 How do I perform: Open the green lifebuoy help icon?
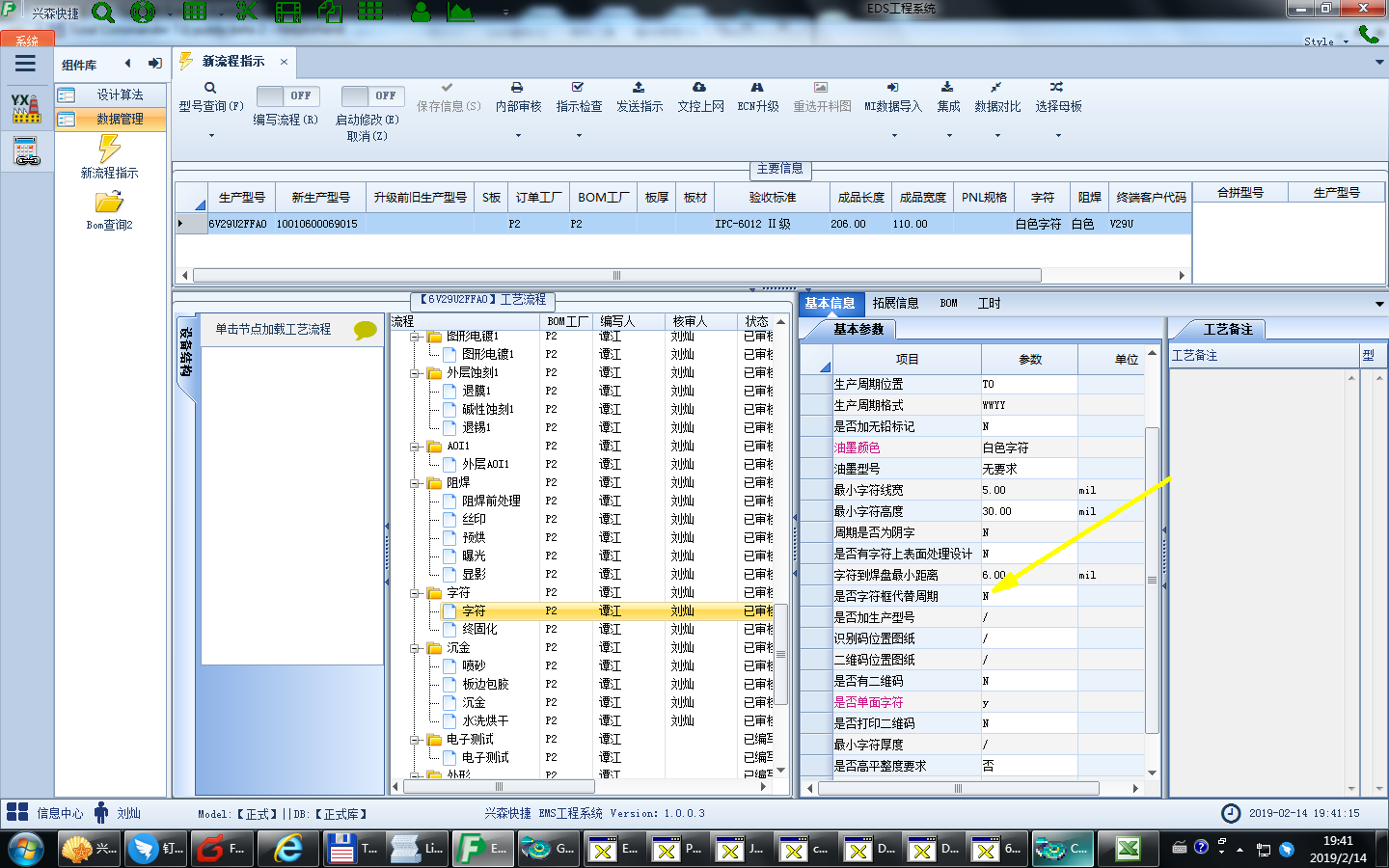(143, 13)
